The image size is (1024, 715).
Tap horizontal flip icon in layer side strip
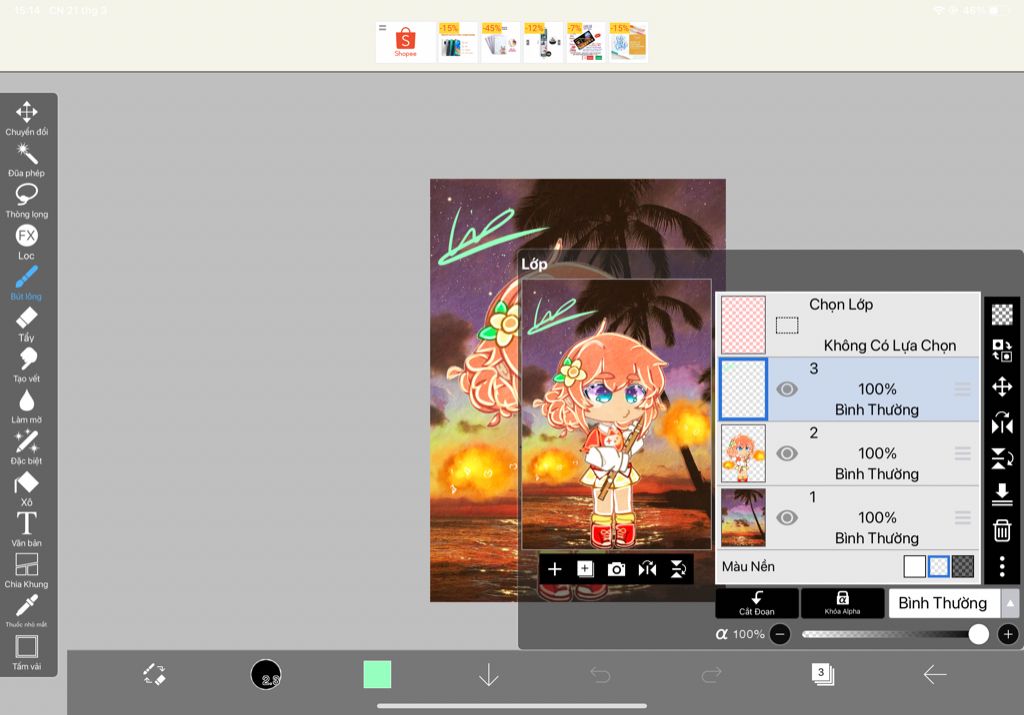coord(1002,423)
